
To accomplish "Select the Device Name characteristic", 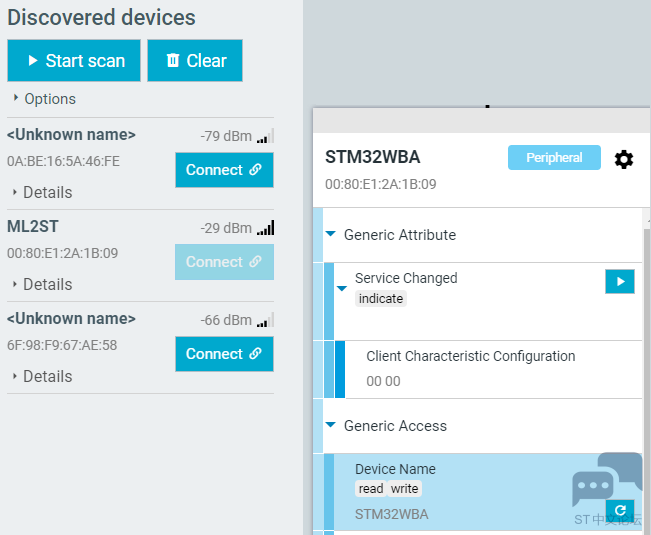I will pos(488,492).
